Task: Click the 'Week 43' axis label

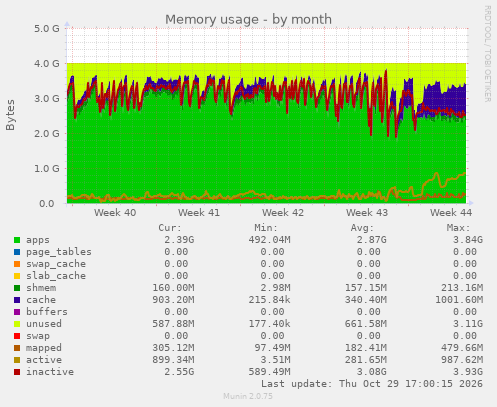Action: pos(367,213)
